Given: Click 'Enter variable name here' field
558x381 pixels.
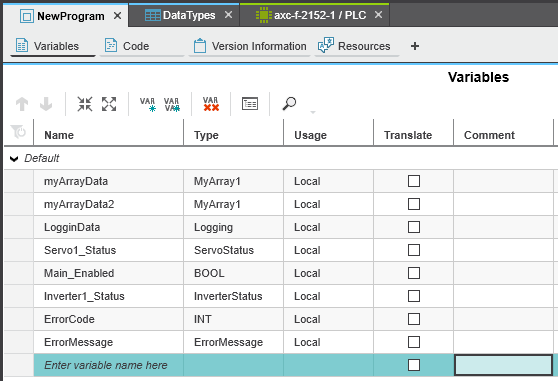Looking at the screenshot, I should pos(109,365).
